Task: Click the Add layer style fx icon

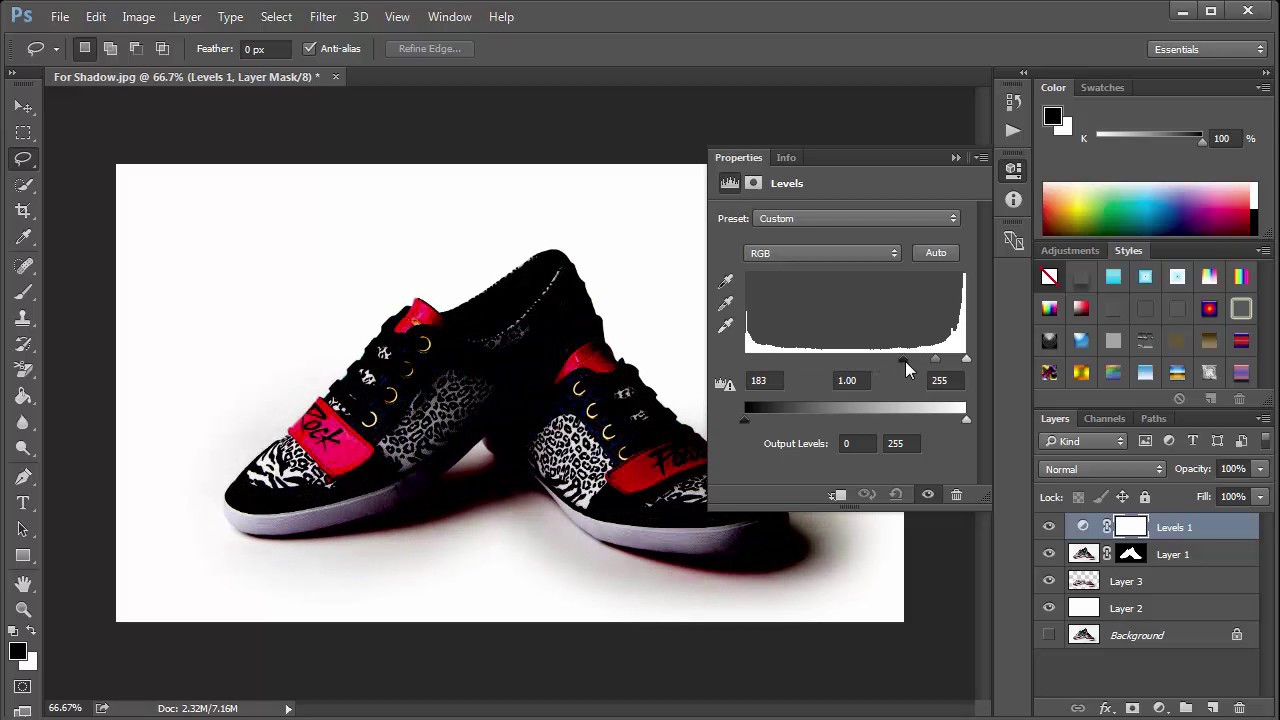Action: [1106, 708]
